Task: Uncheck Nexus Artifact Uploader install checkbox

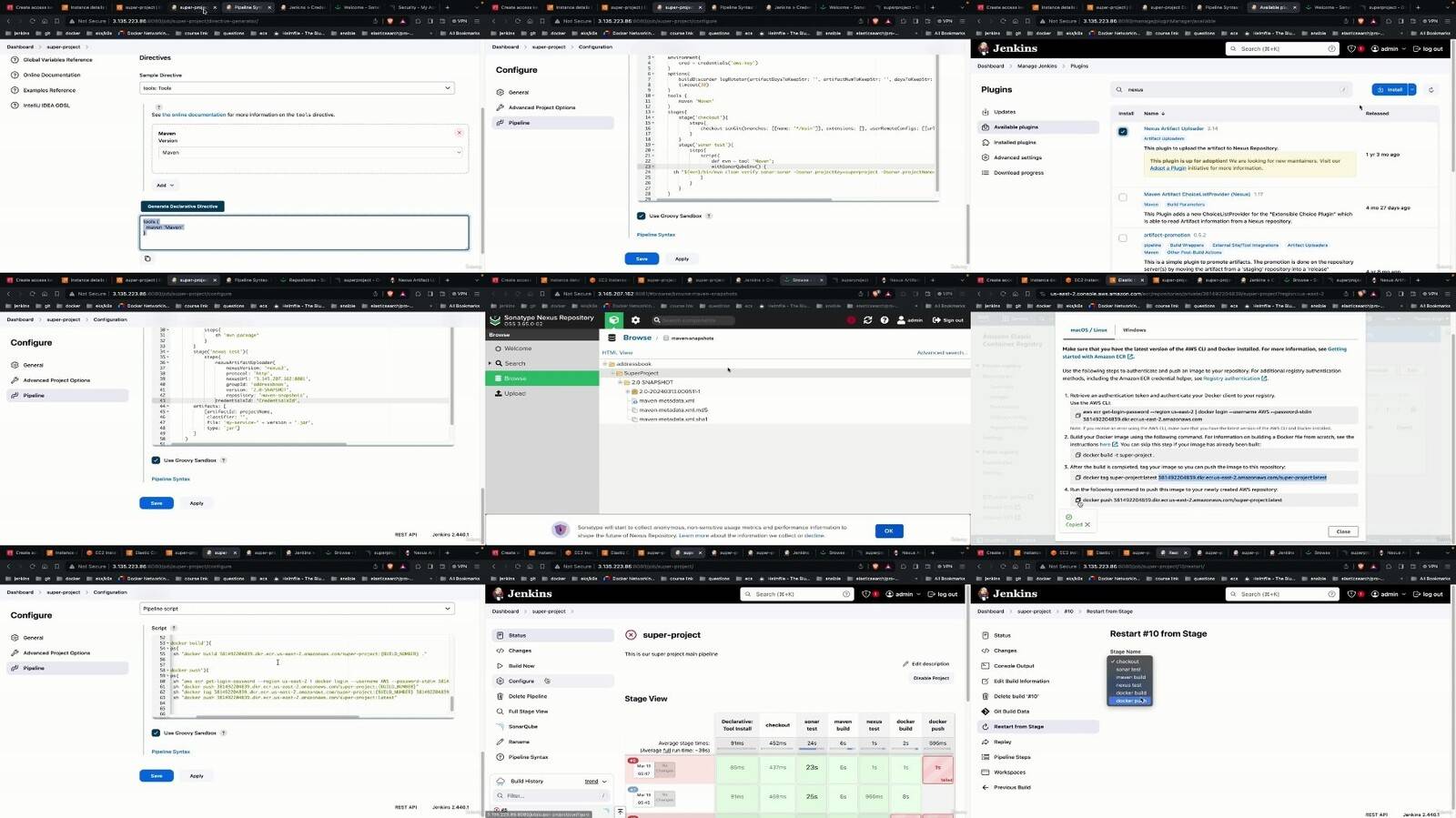Action: click(1123, 132)
